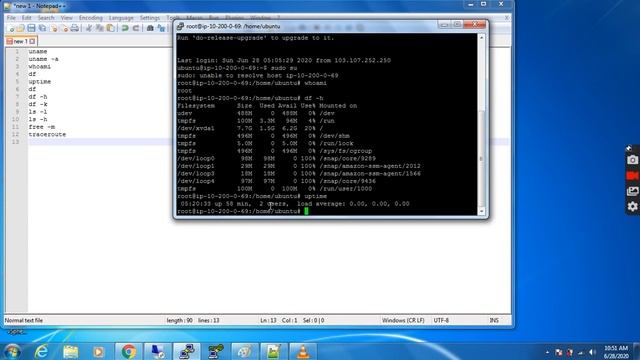Image resolution: width=640 pixels, height=360 pixels.
Task: Open the Language menu in Notepad++
Action: [121, 18]
